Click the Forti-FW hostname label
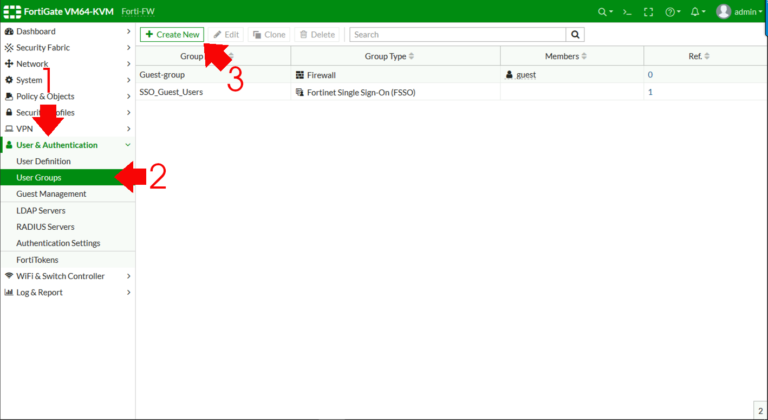The image size is (768, 420). tap(138, 11)
